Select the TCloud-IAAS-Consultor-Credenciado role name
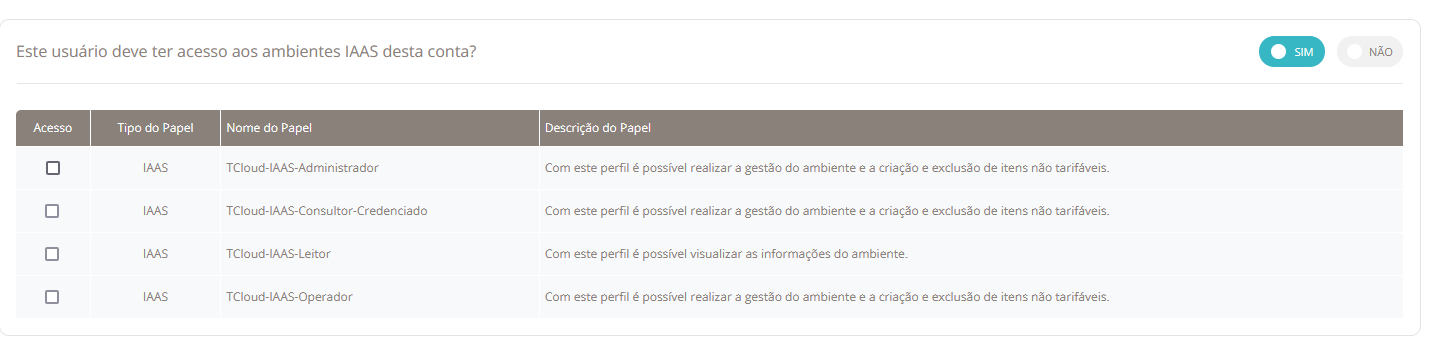This screenshot has height=360, width=1439. pyautogui.click(x=327, y=211)
